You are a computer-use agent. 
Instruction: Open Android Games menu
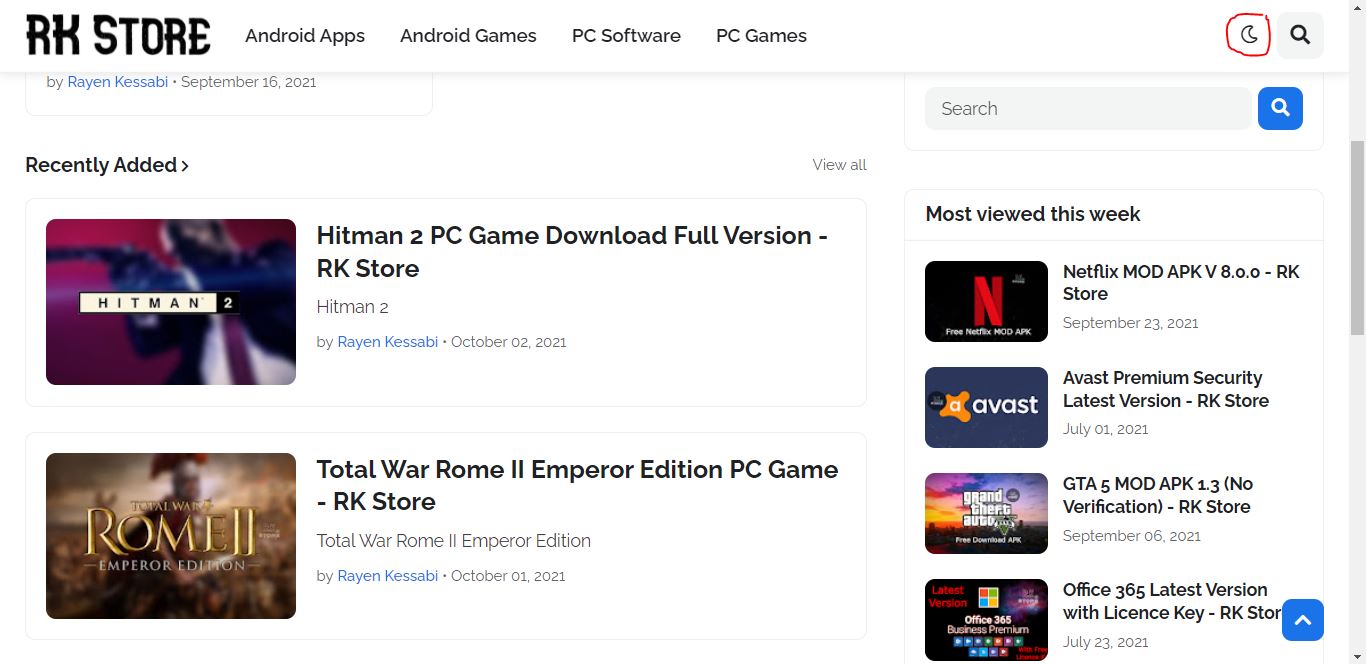click(468, 36)
